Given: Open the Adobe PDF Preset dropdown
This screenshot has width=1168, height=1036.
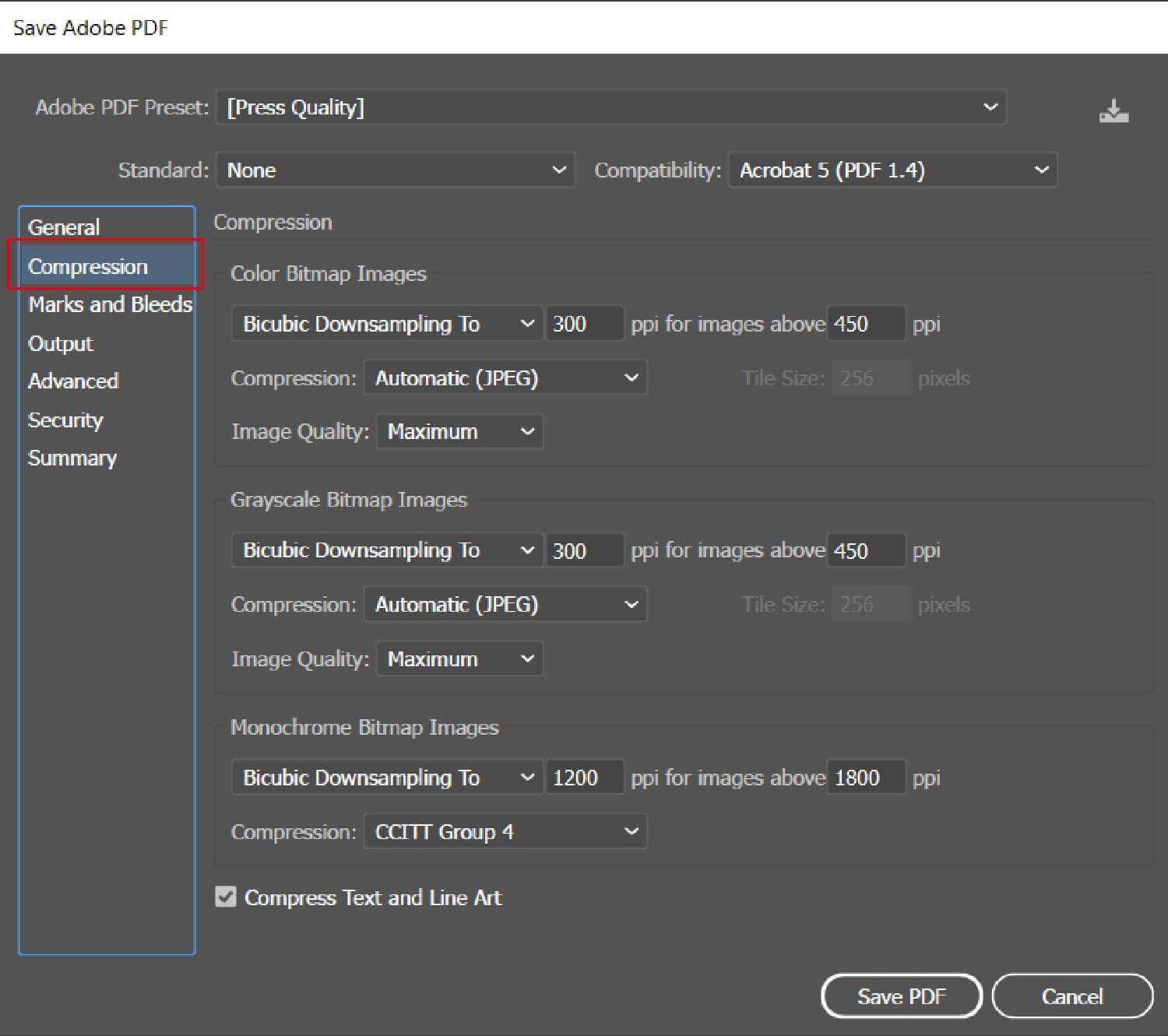Looking at the screenshot, I should (x=611, y=107).
